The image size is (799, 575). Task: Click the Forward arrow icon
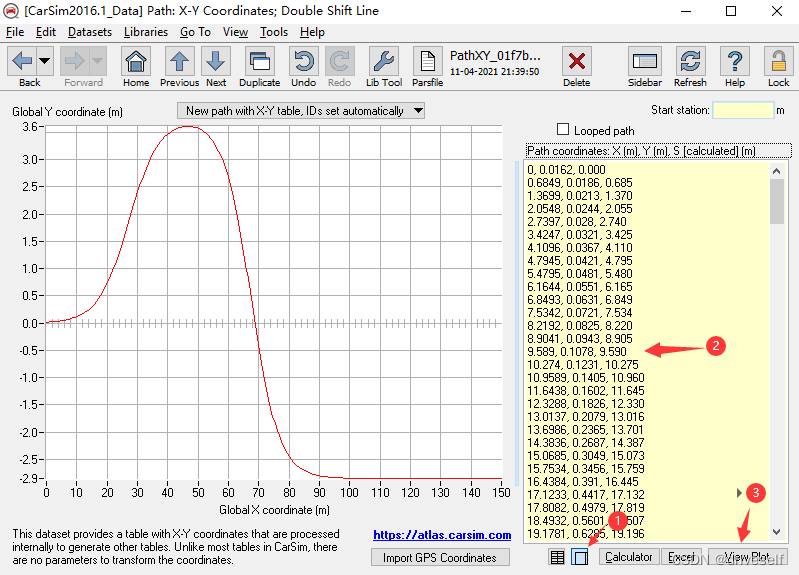tap(74, 61)
